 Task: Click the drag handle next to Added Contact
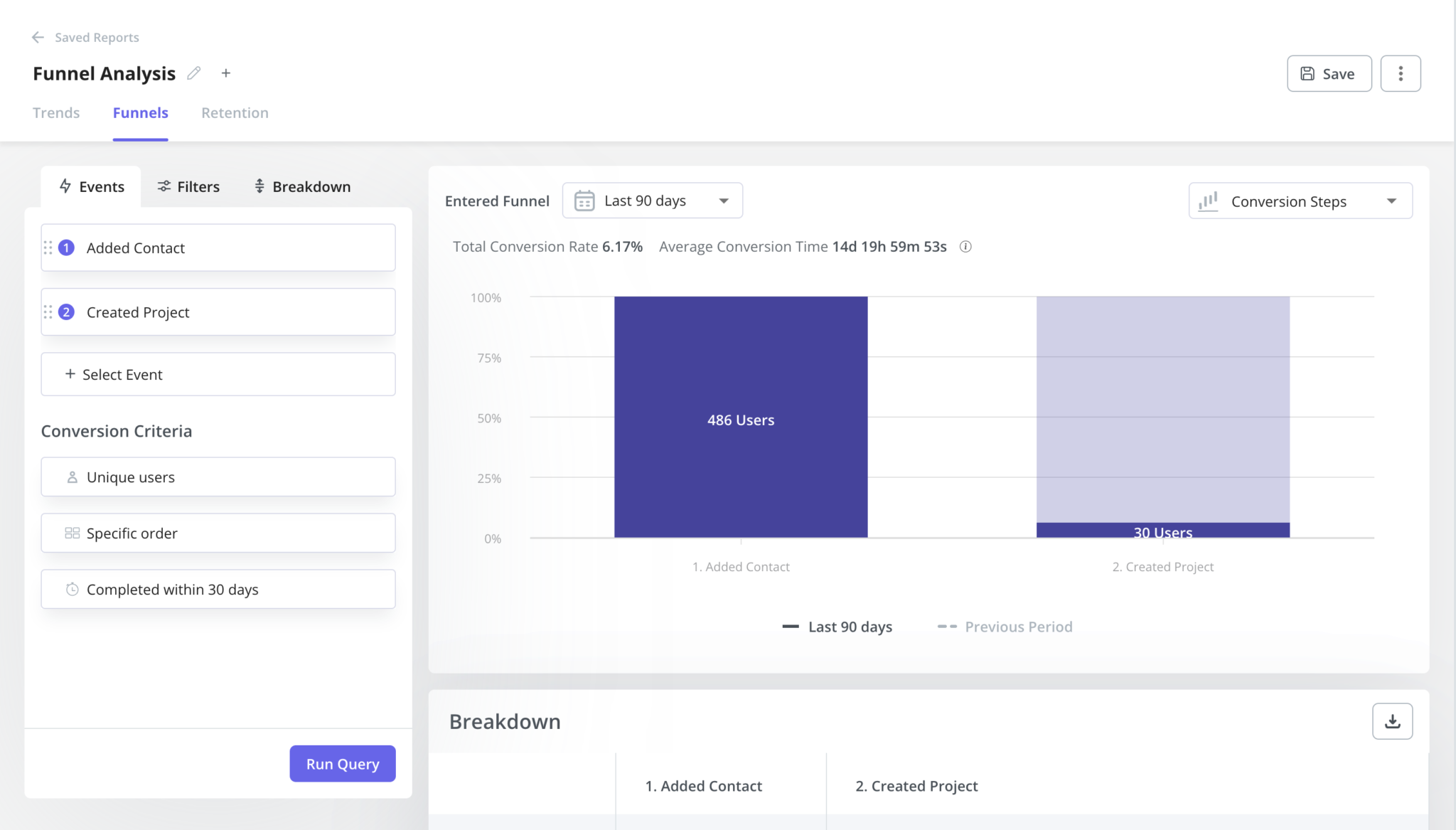(48, 248)
